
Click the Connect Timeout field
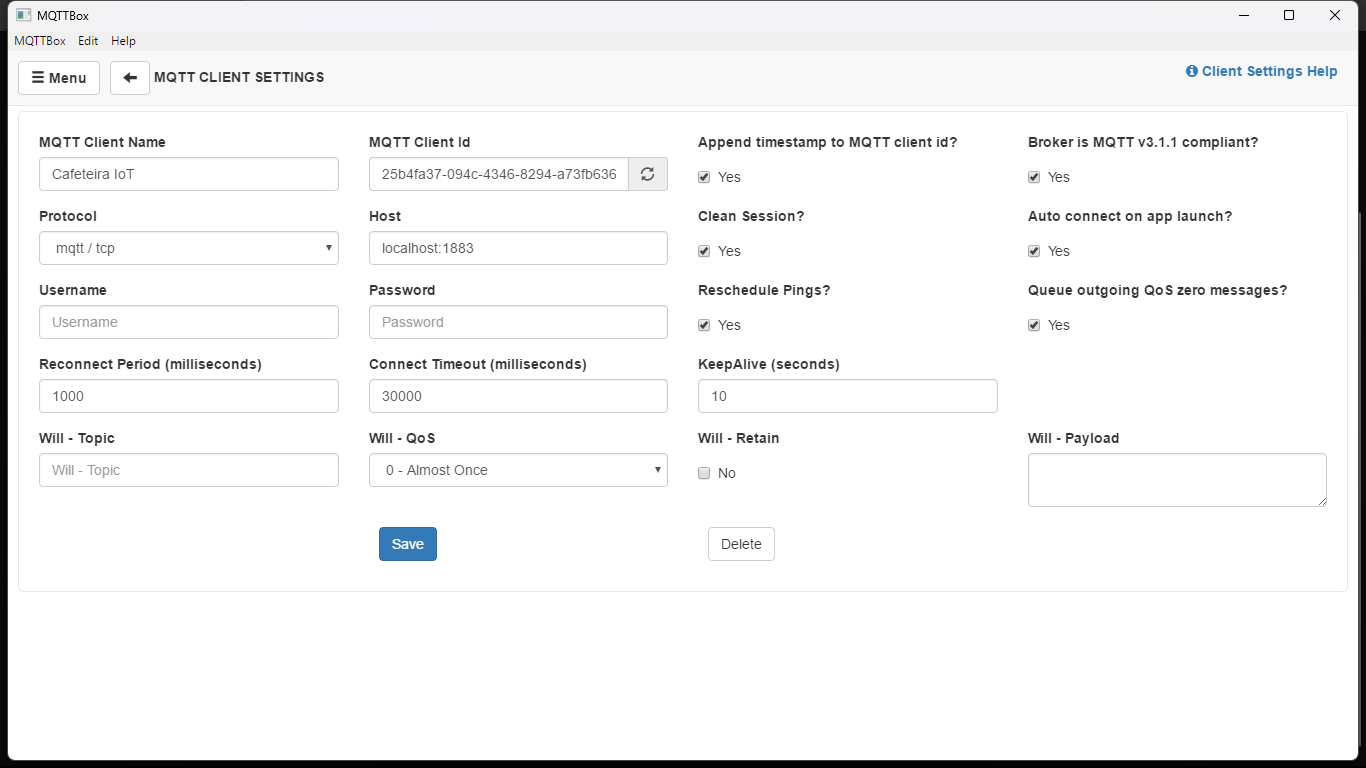[x=518, y=396]
